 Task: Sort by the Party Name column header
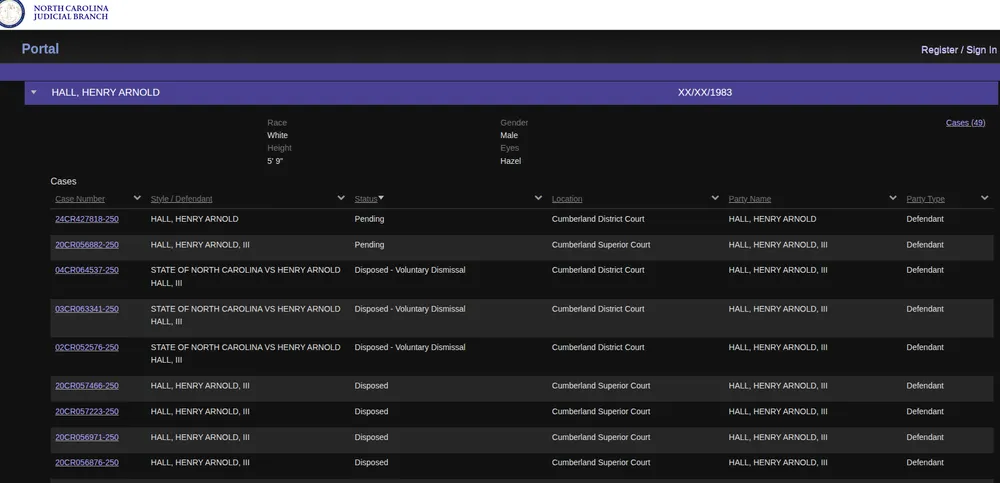(750, 199)
